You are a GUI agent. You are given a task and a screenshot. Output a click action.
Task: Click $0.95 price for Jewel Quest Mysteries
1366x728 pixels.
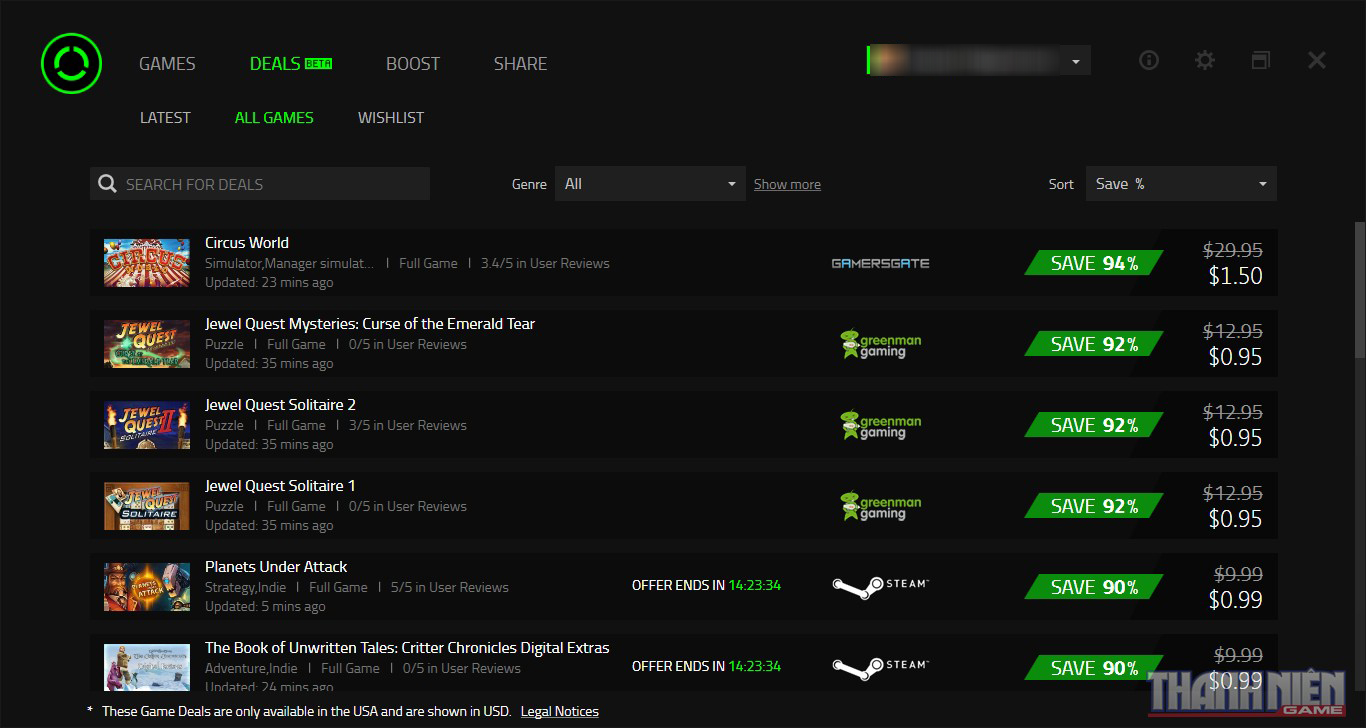1235,357
